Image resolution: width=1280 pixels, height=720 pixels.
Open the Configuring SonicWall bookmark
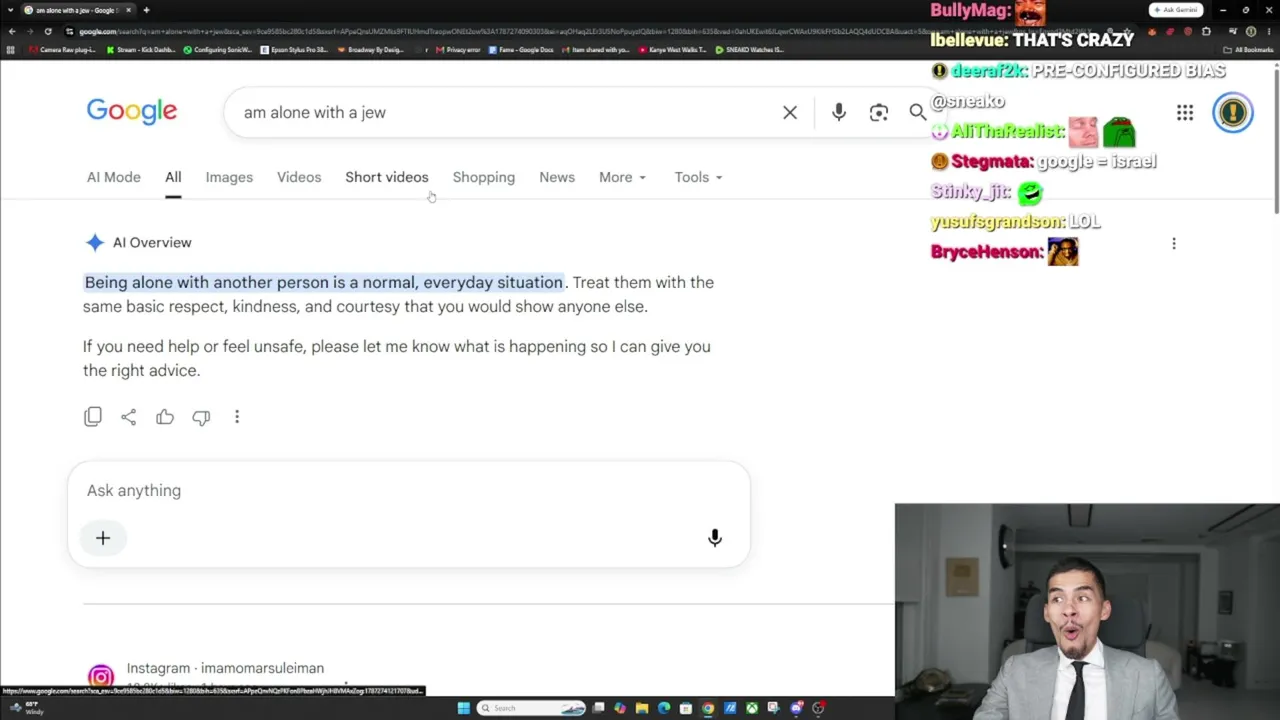click(218, 49)
